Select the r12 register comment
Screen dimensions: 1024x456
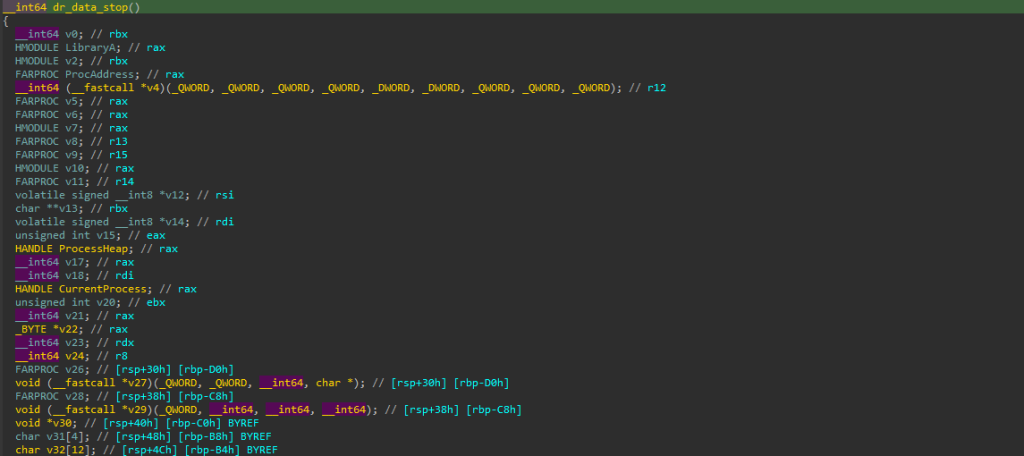656,88
